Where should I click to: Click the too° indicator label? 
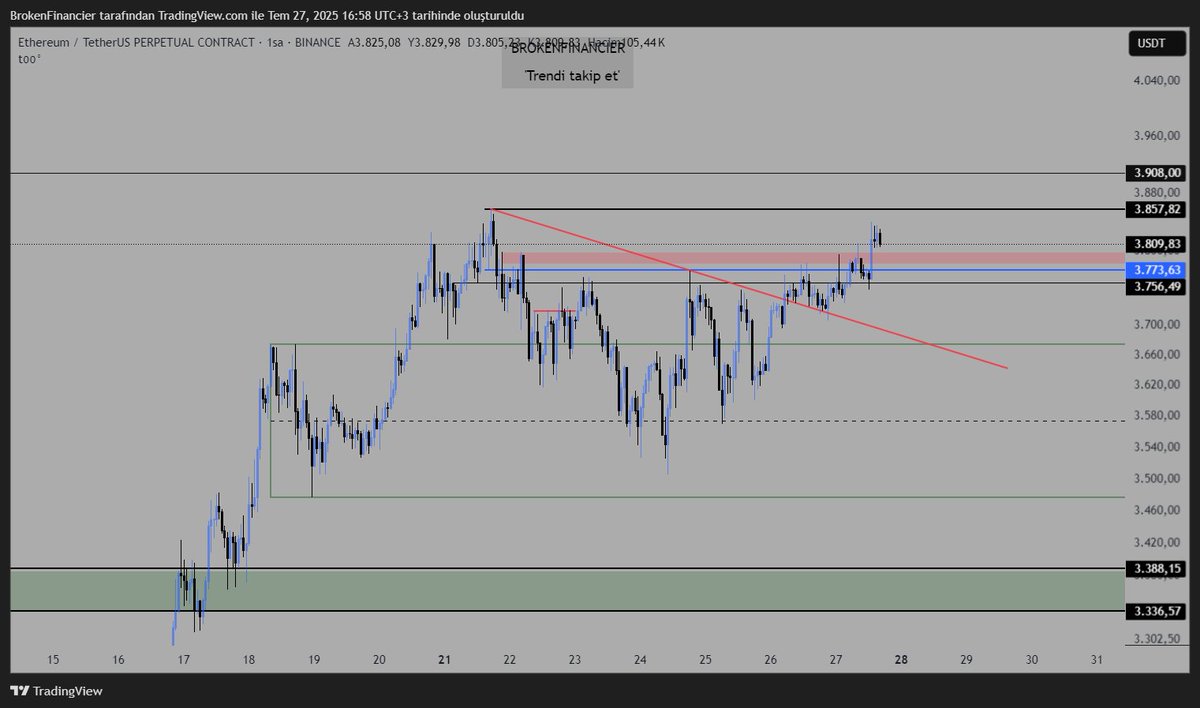pos(29,59)
